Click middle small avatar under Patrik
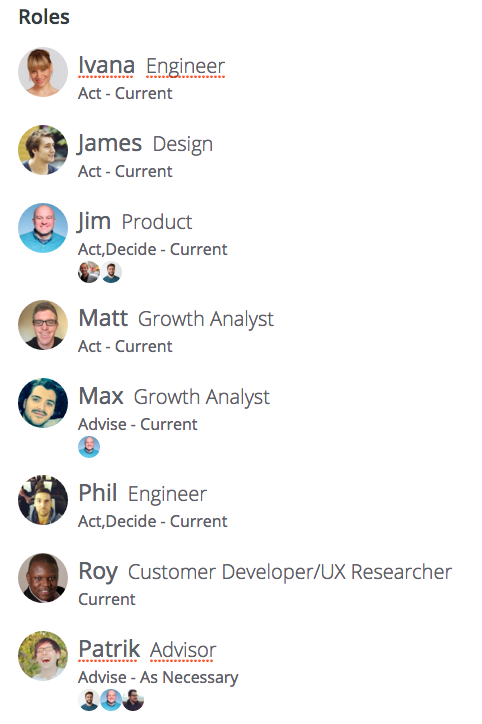482x724 pixels. point(111,700)
